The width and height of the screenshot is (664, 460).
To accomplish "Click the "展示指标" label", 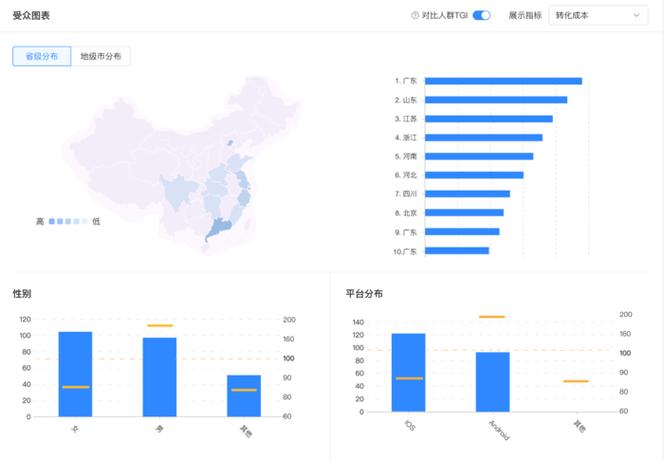I will [x=525, y=15].
